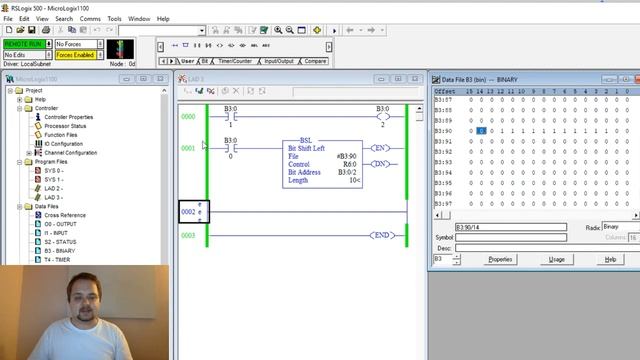Insert output unlatch instruction
This screenshot has width=640, height=360.
point(242,45)
